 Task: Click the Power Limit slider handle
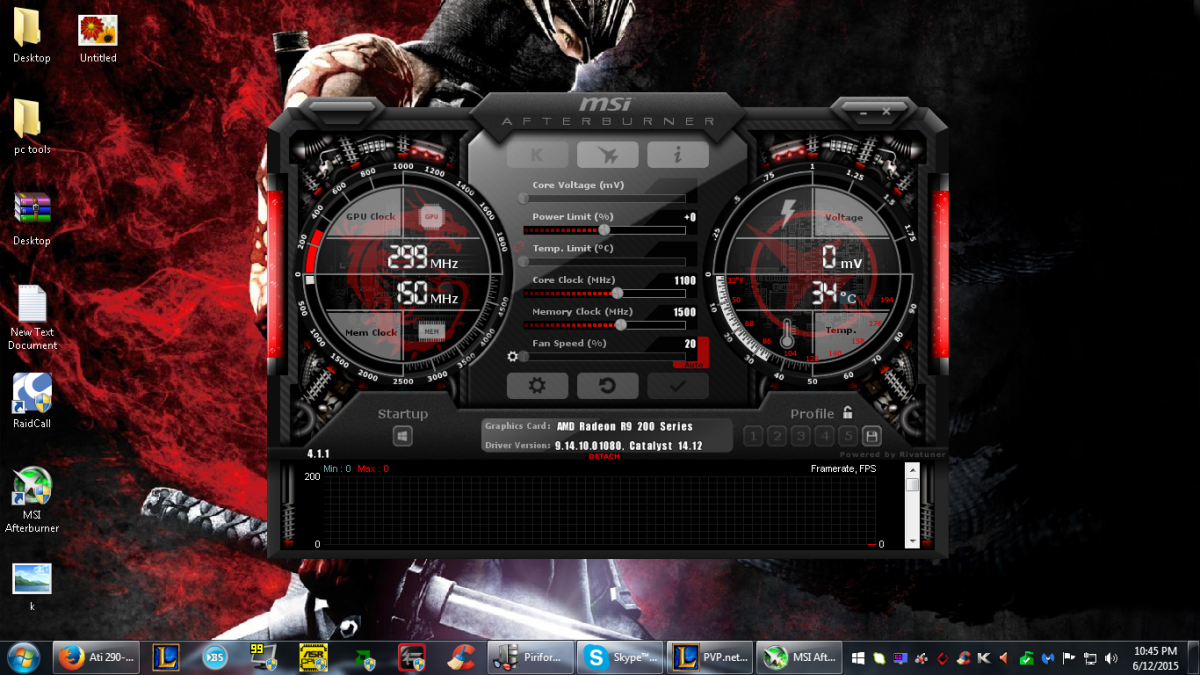click(x=604, y=230)
